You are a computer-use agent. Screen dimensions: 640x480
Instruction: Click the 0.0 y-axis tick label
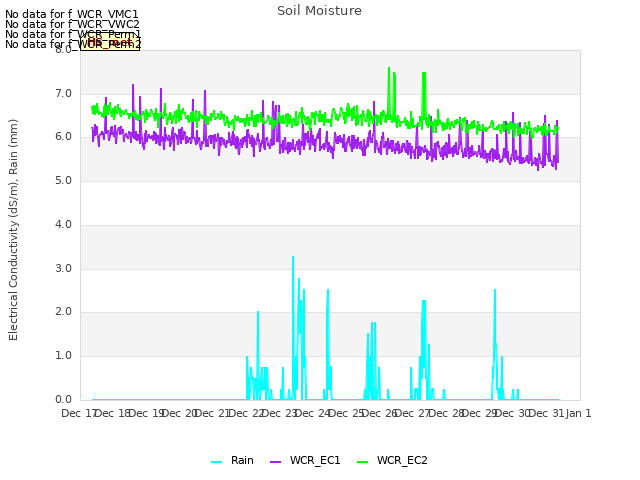63,399
